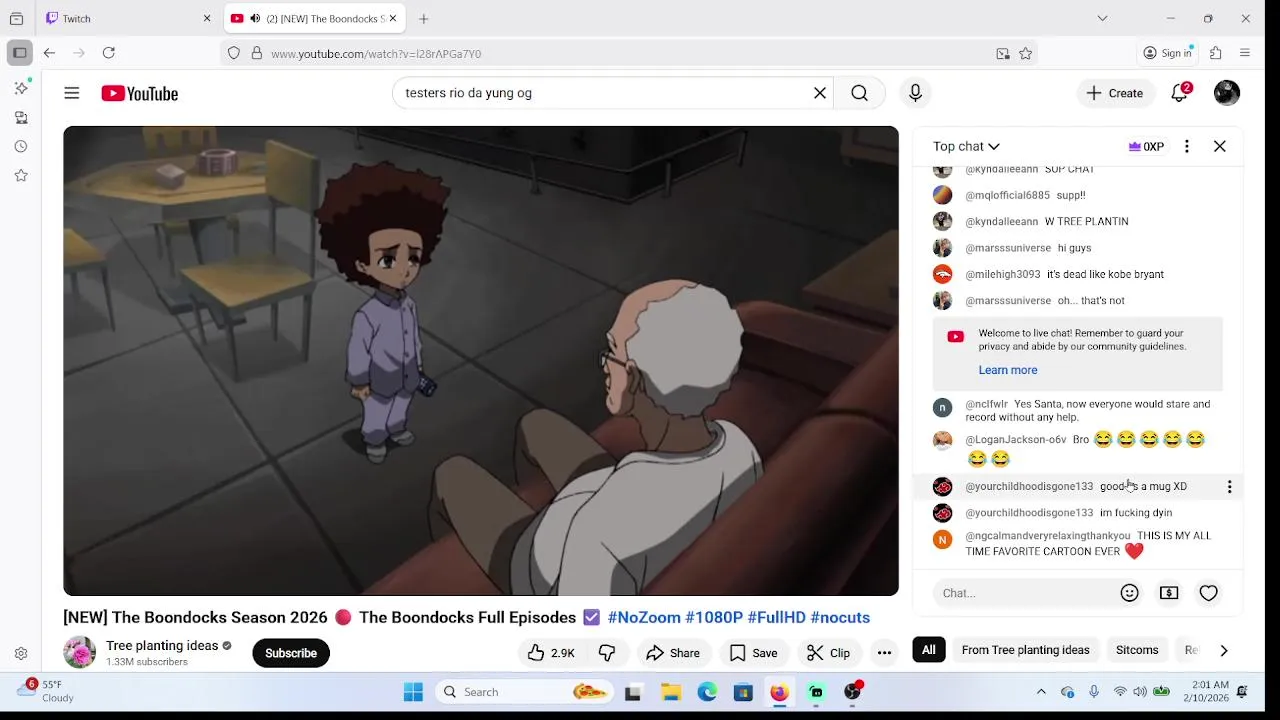Click the browser Sign in button
Viewport: 1280px width, 720px height.
pos(1168,53)
